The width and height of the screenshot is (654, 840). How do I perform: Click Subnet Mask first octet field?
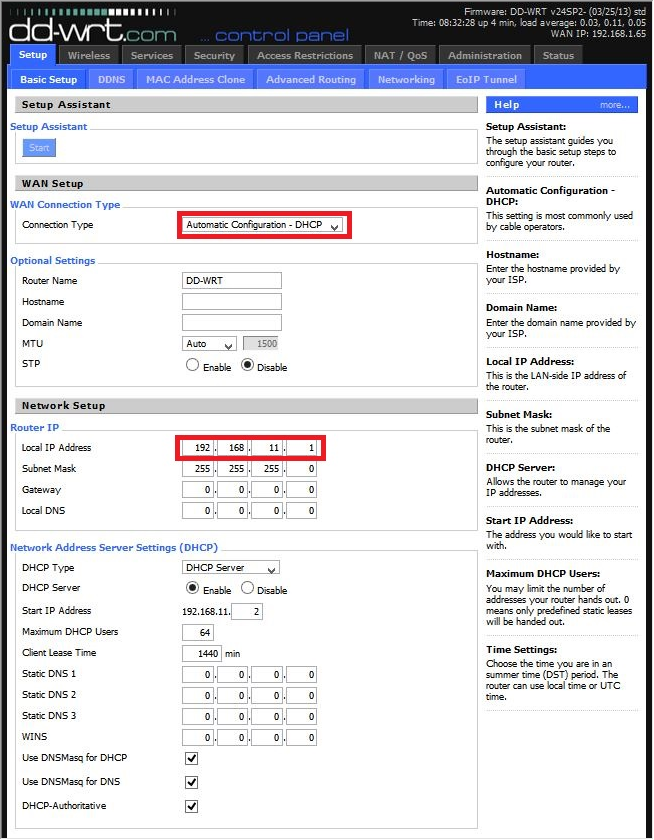pyautogui.click(x=198, y=469)
